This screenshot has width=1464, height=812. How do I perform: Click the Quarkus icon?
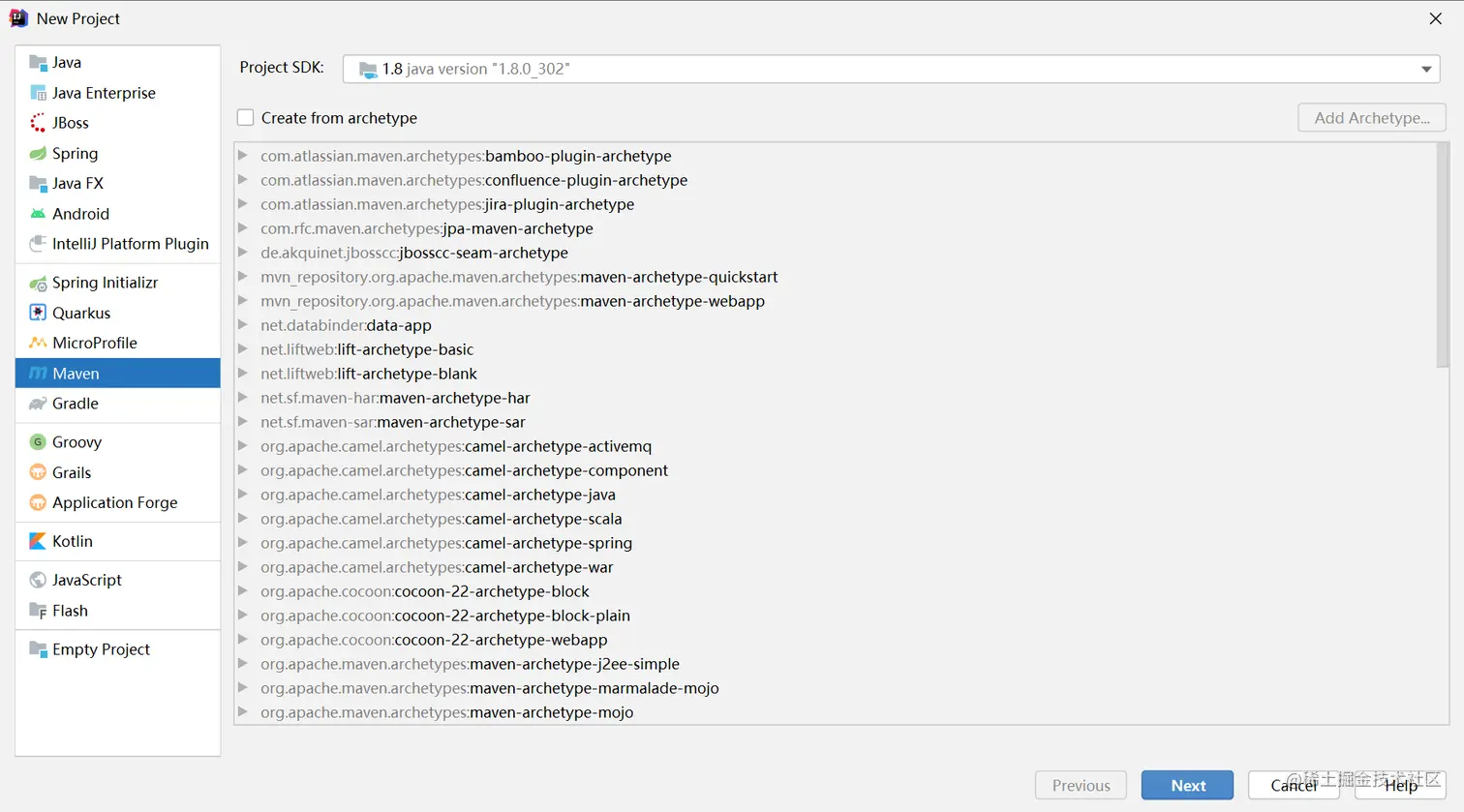click(38, 313)
